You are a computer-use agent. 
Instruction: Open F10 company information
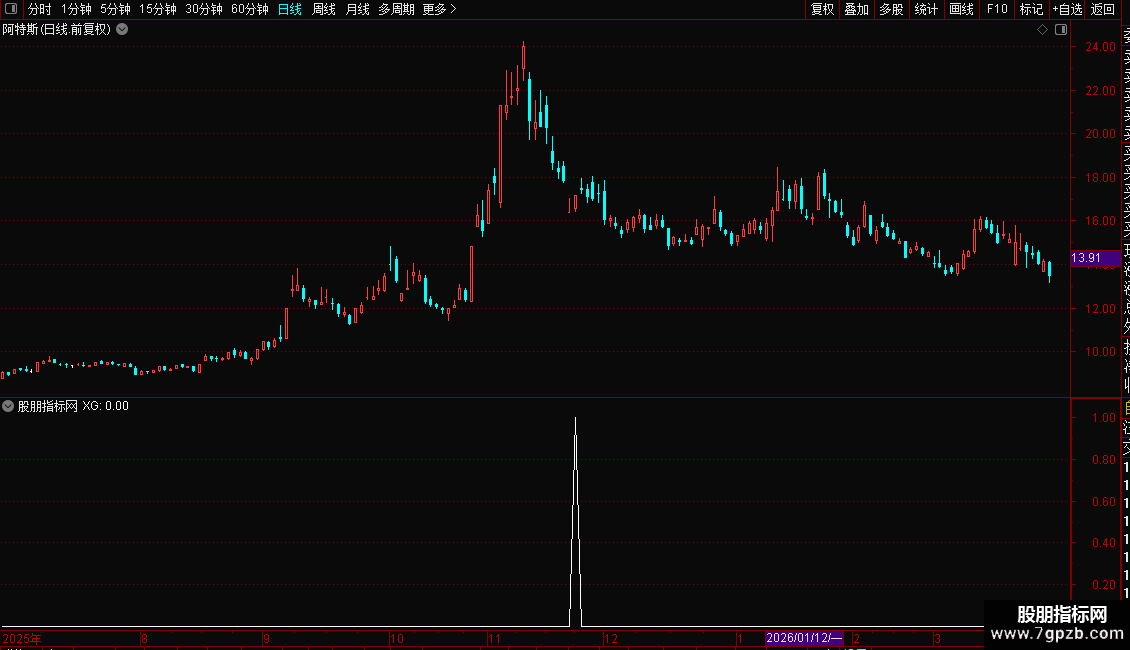pyautogui.click(x=997, y=9)
